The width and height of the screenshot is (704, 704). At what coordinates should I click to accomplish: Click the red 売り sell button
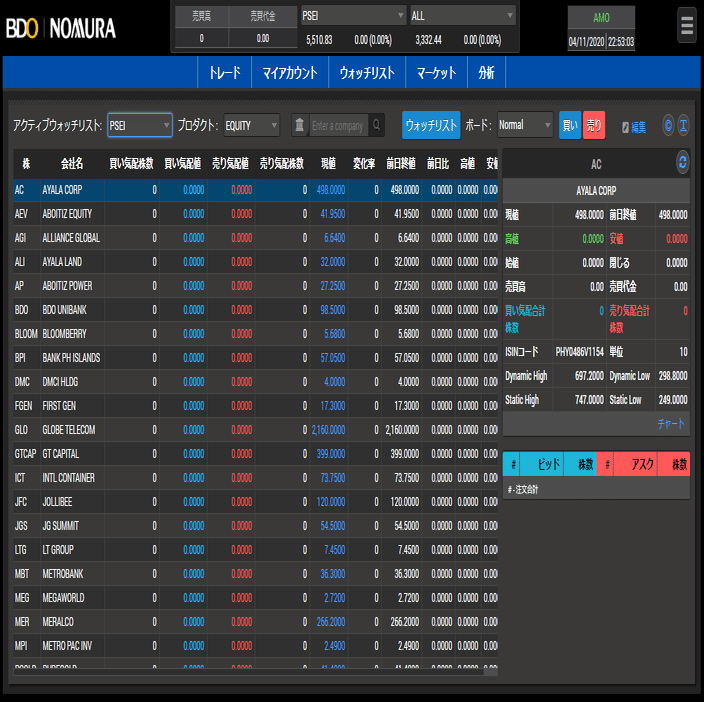point(594,125)
